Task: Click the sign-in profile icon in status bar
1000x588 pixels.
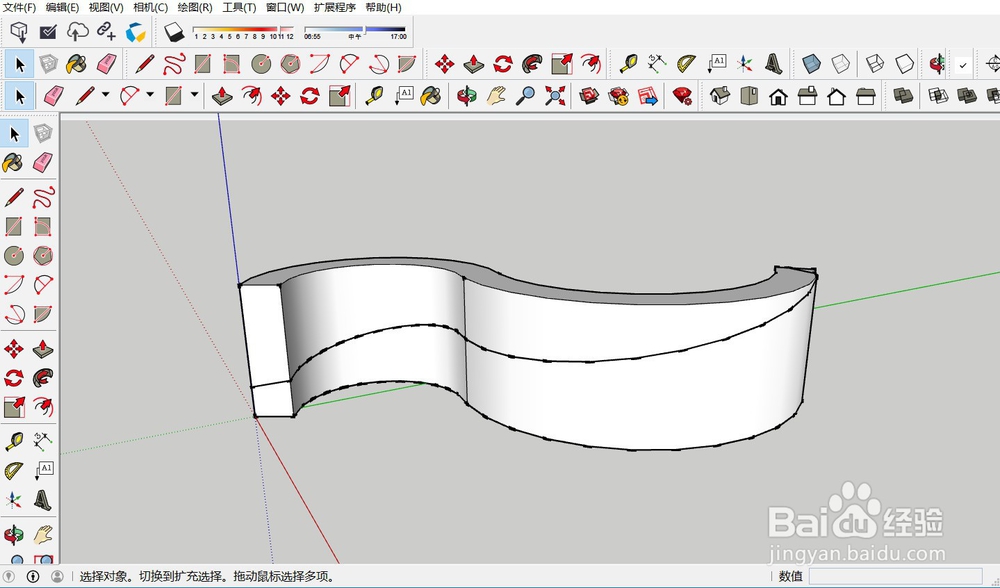Action: [x=57, y=577]
